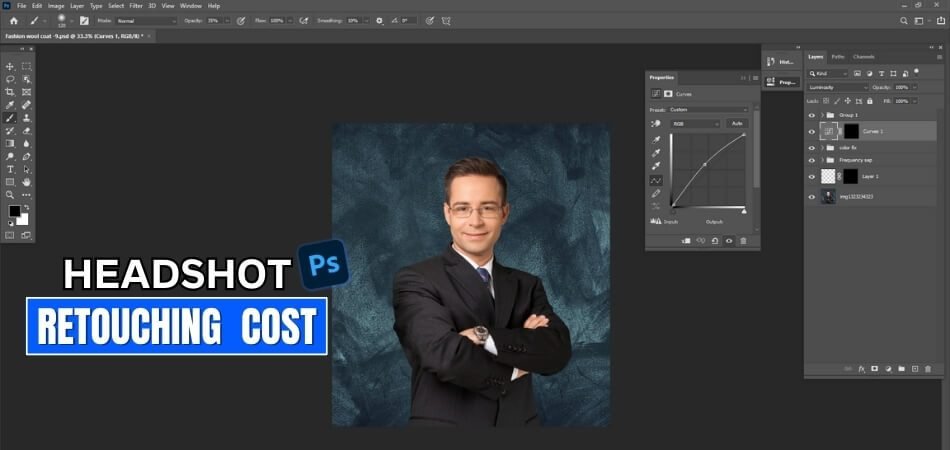This screenshot has width=950, height=450.
Task: Select the Curves 1 layer mask thumbnail
Action: tap(851, 131)
